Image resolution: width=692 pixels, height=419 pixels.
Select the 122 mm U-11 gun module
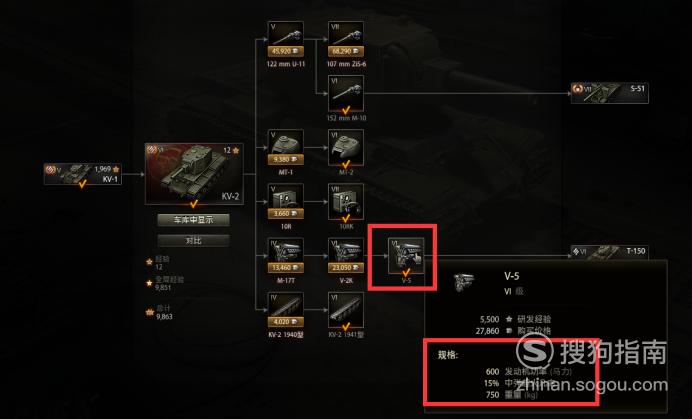[x=286, y=39]
